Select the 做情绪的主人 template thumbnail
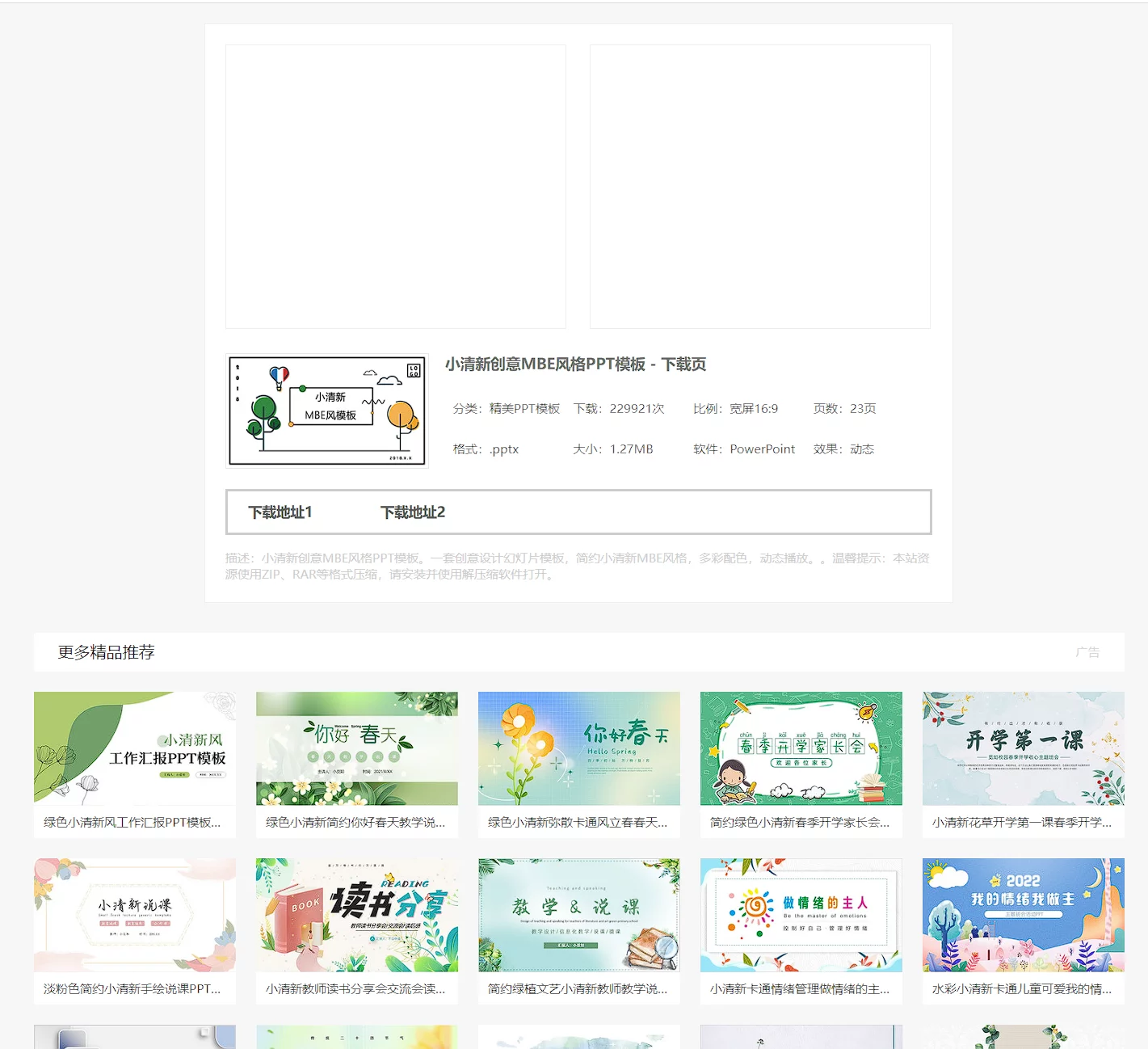This screenshot has width=1148, height=1049. (x=801, y=915)
